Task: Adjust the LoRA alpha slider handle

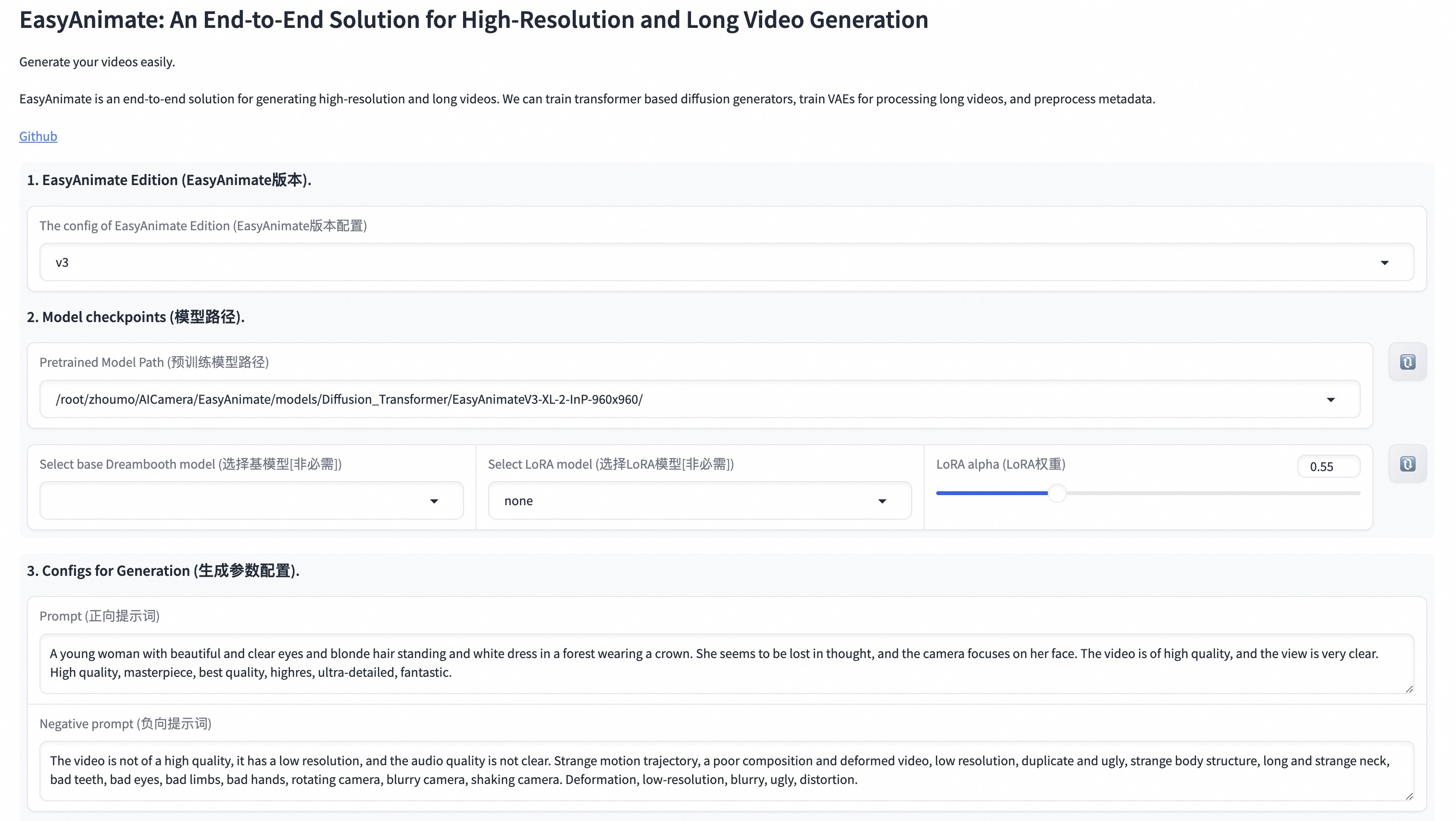Action: [x=1057, y=493]
